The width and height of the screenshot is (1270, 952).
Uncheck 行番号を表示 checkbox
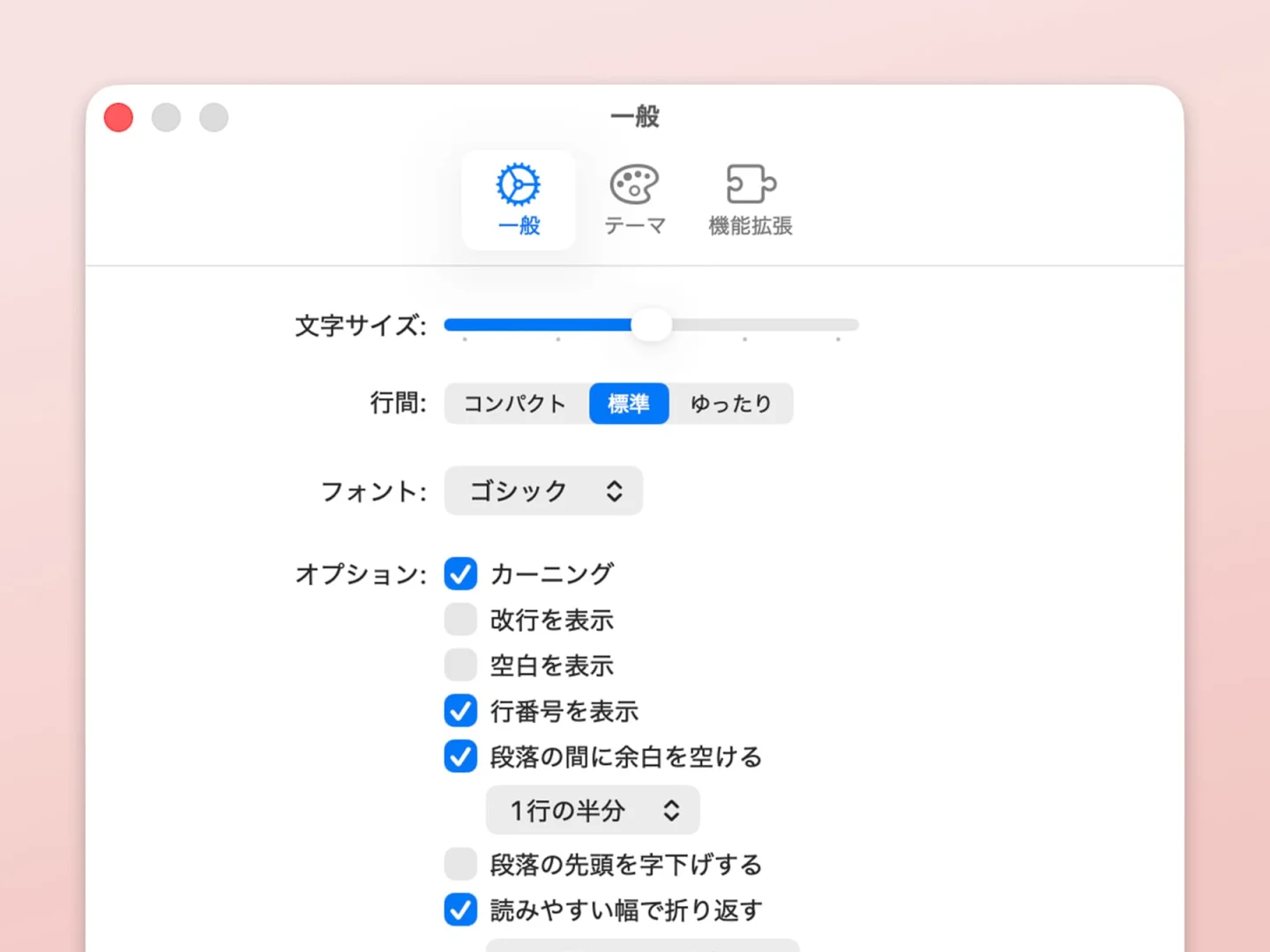(460, 710)
